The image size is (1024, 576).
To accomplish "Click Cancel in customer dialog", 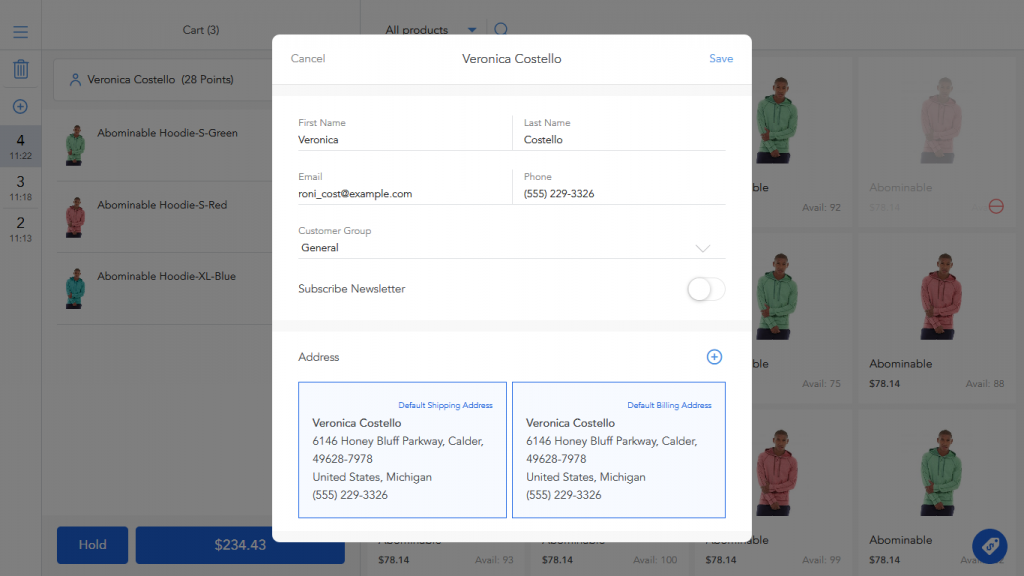I will coord(308,59).
